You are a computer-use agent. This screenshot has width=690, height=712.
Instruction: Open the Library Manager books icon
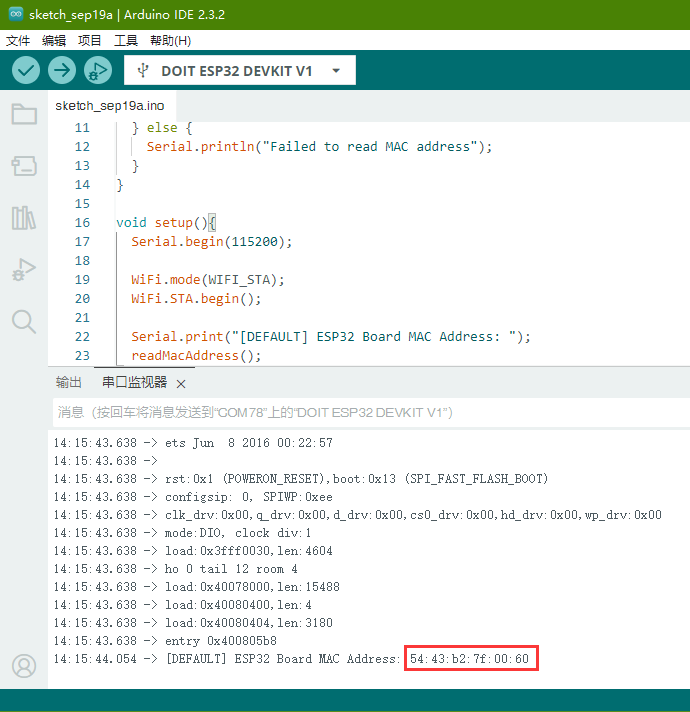24,218
